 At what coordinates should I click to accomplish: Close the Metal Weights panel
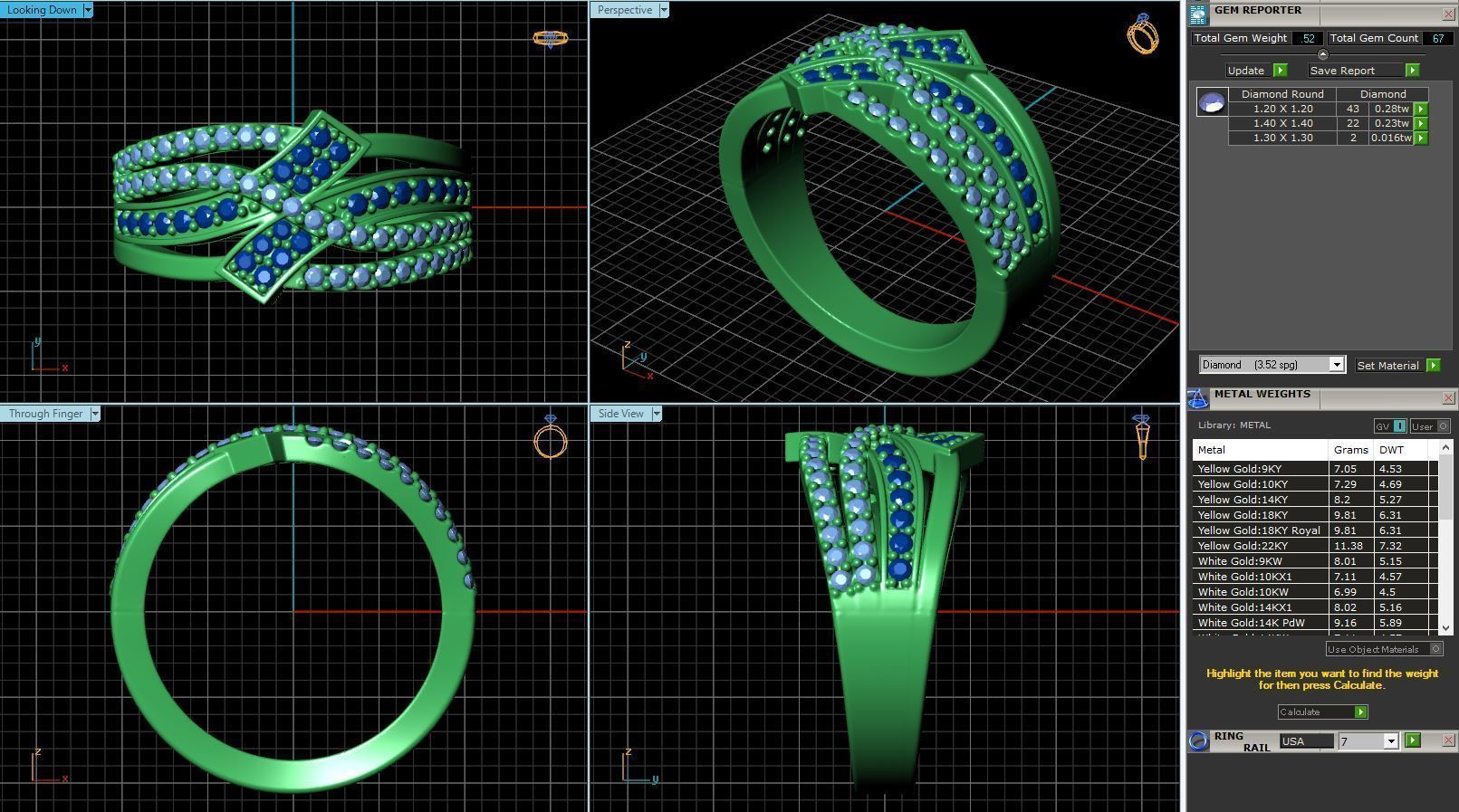click(x=1447, y=398)
